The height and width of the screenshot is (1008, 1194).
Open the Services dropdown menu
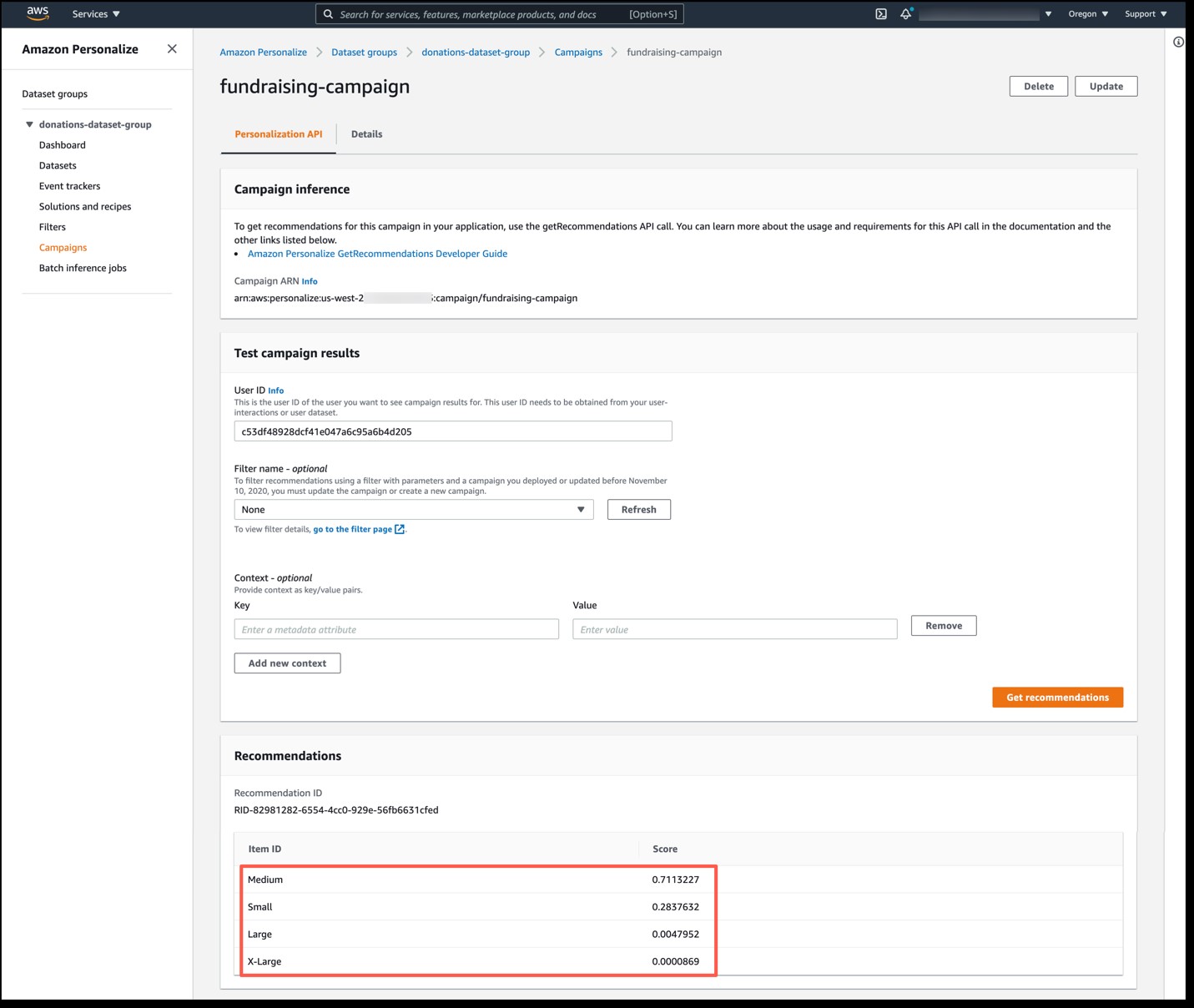point(96,14)
